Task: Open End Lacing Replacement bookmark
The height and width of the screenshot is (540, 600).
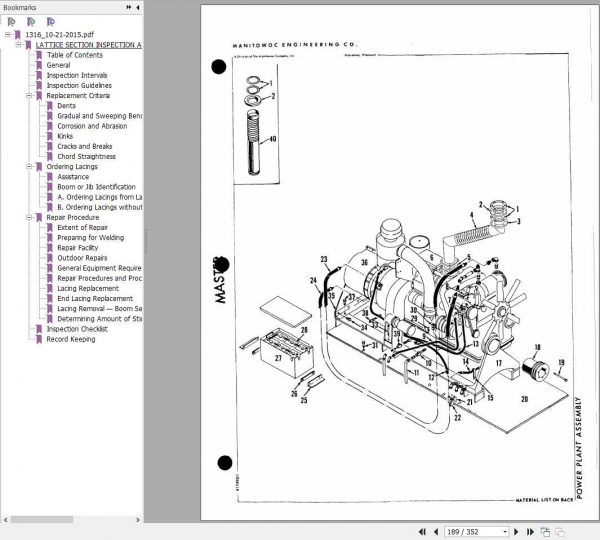Action: point(95,299)
